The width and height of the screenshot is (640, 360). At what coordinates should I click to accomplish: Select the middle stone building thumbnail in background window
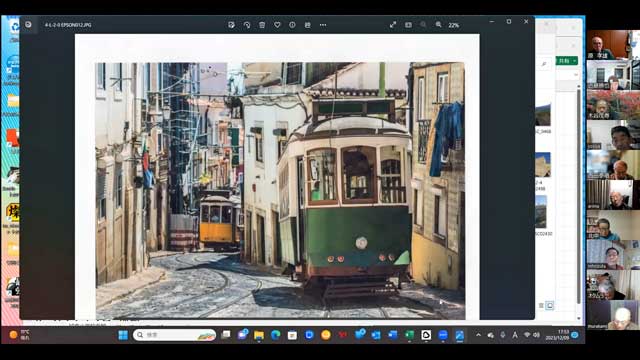tap(543, 164)
